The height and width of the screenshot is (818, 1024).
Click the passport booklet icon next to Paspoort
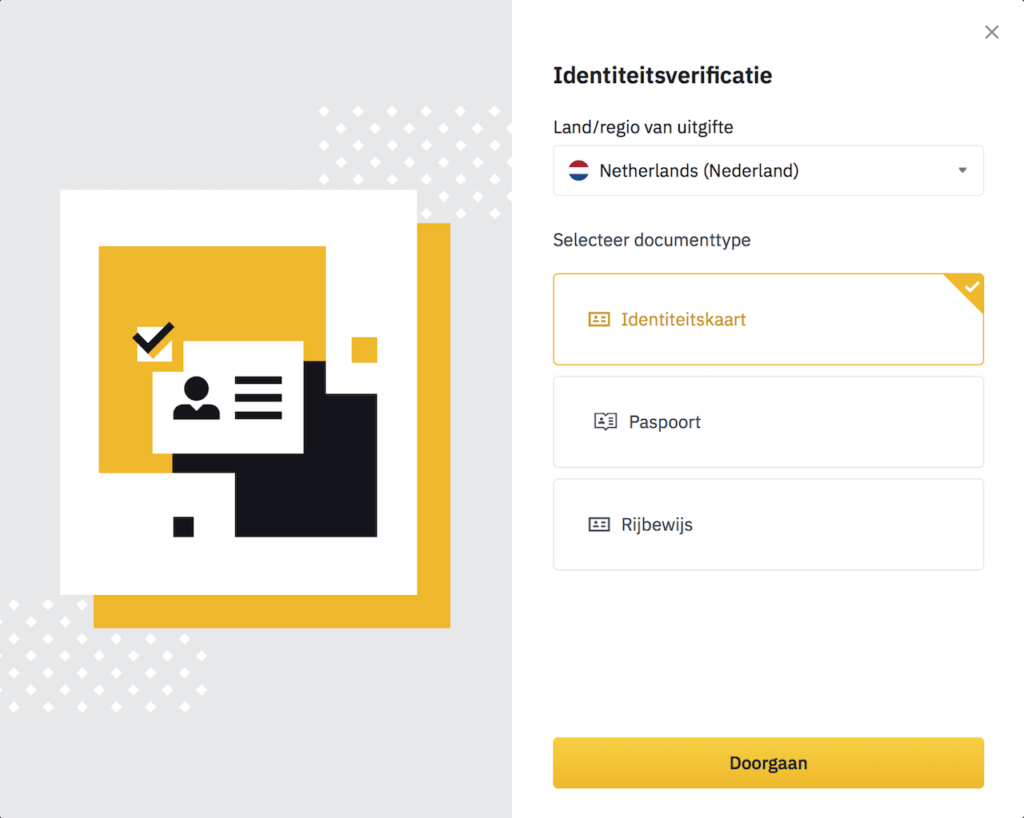point(605,421)
